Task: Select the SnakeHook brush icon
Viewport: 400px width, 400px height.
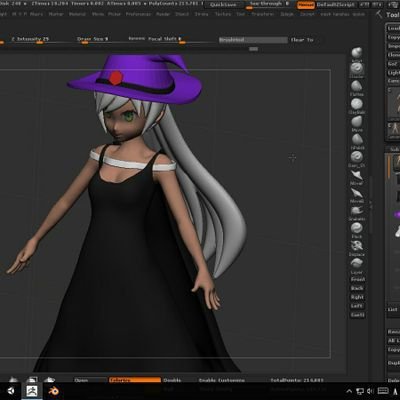Action: point(357,210)
